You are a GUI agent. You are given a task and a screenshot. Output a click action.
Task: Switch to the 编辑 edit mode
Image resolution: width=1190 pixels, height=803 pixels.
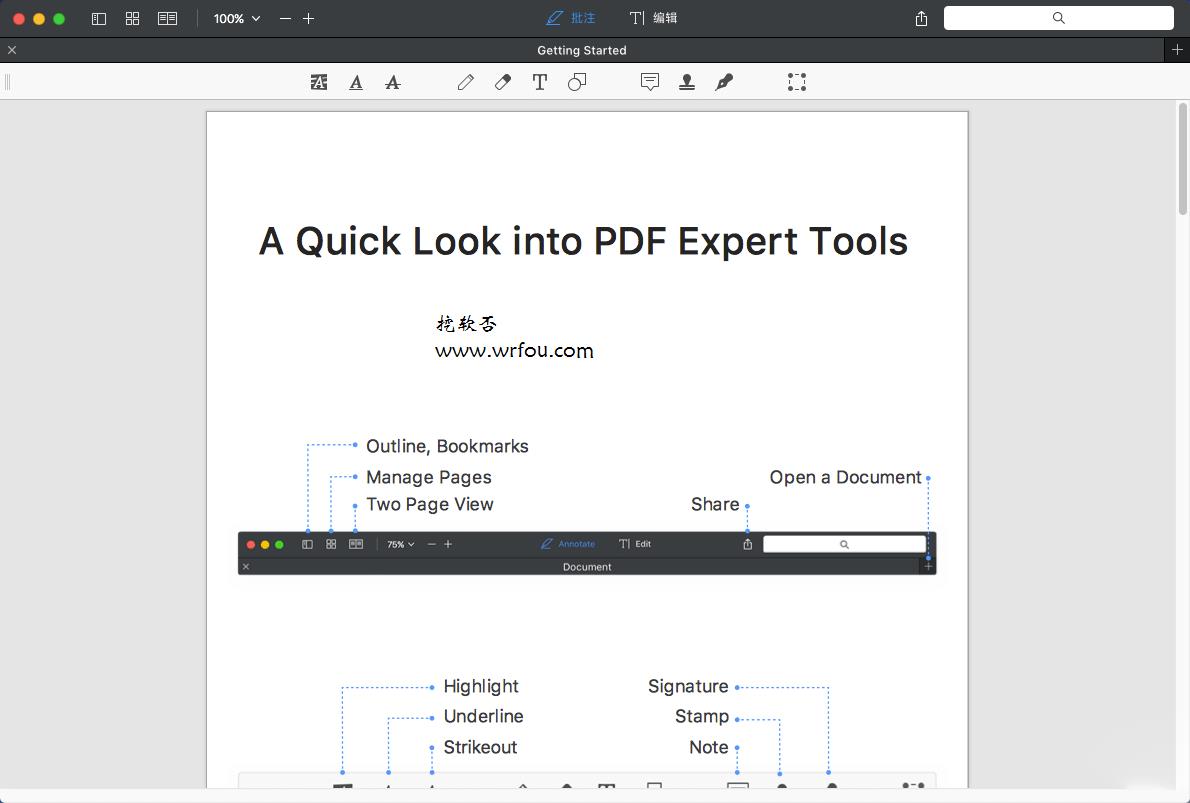point(654,19)
